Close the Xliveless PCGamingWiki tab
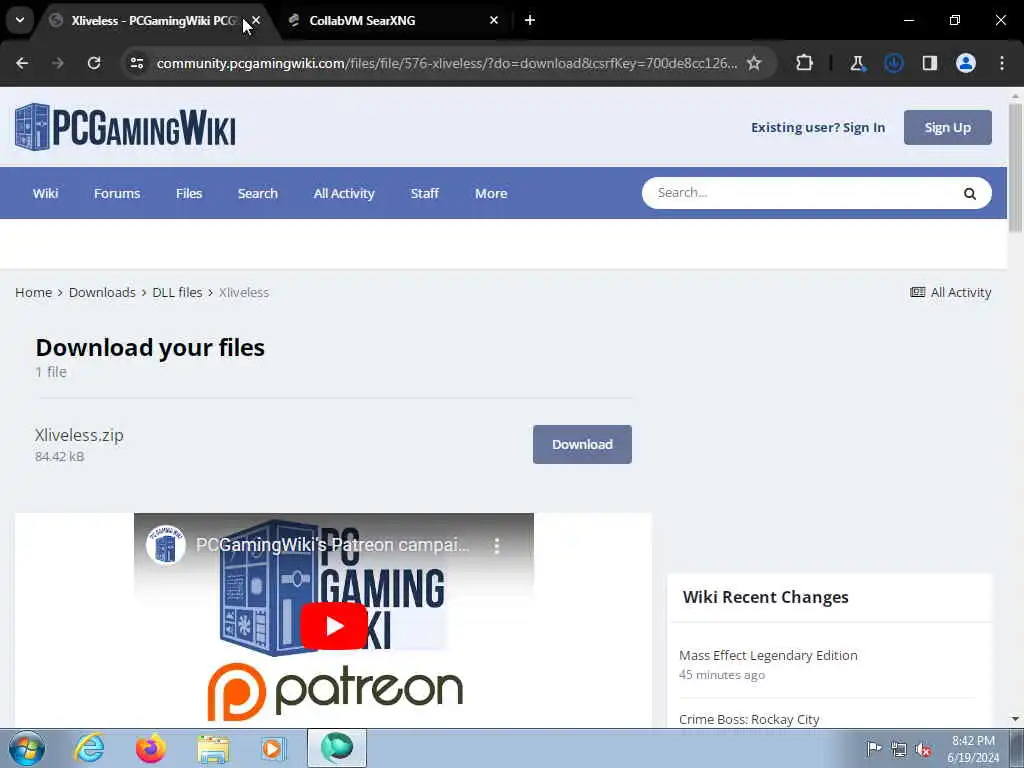The width and height of the screenshot is (1024, 768). 256,21
